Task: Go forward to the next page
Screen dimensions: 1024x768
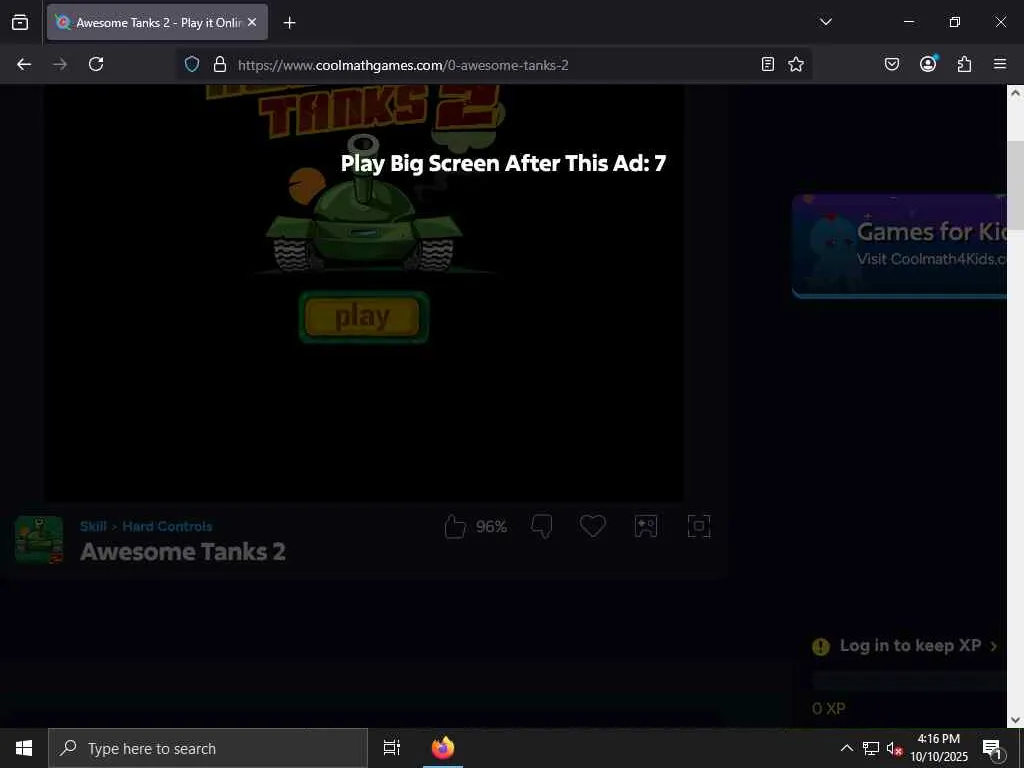Action: (60, 64)
